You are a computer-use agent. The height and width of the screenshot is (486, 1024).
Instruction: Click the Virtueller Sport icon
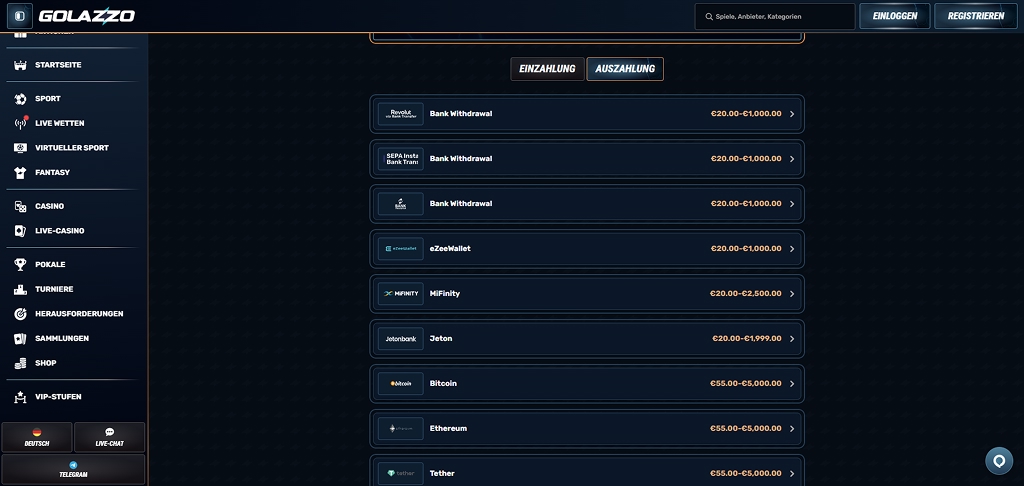(20, 148)
